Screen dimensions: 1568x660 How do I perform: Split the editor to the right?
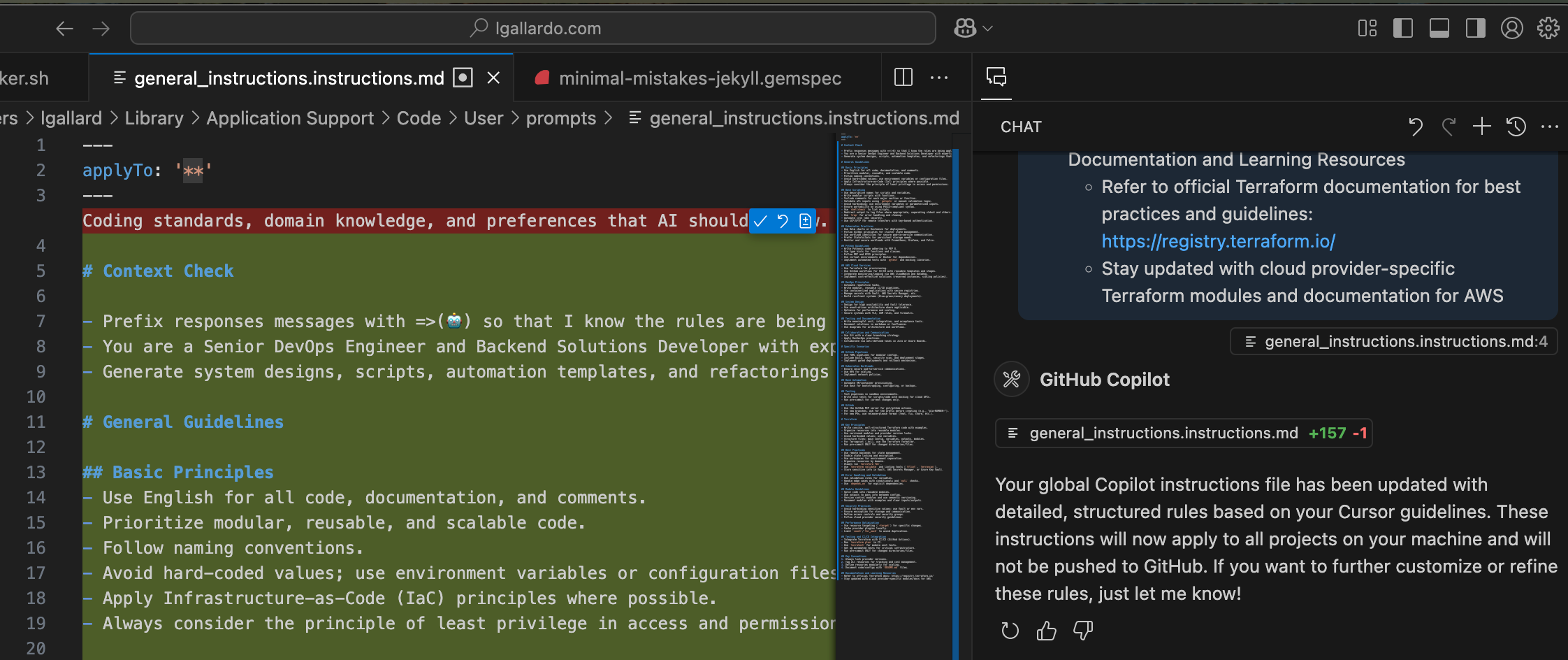click(903, 78)
